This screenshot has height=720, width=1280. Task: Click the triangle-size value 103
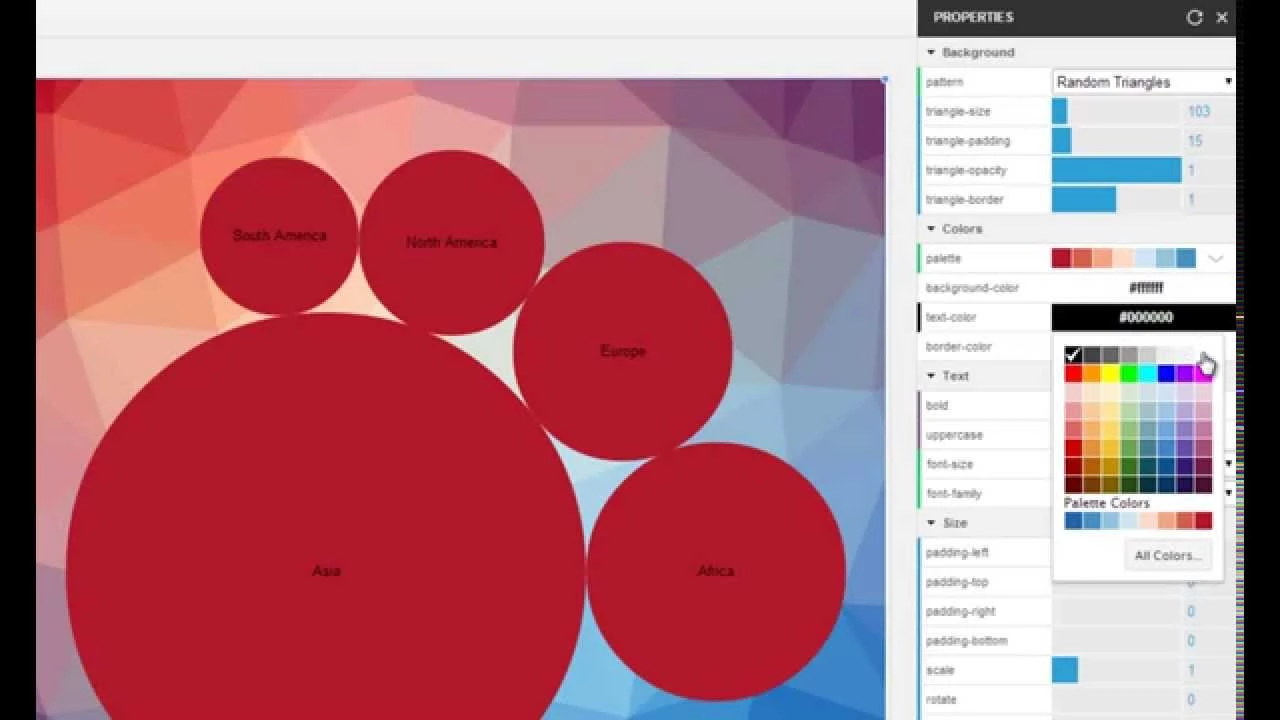(1198, 111)
